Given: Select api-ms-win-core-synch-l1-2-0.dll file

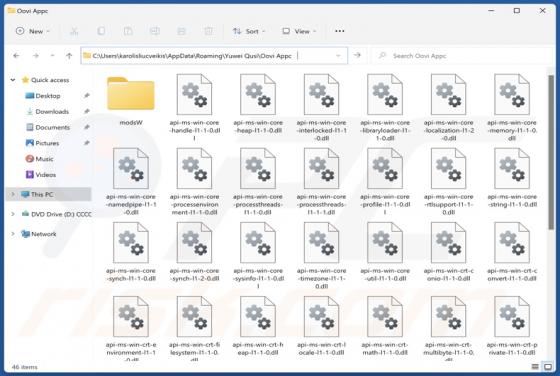Looking at the screenshot, I should pos(194,252).
